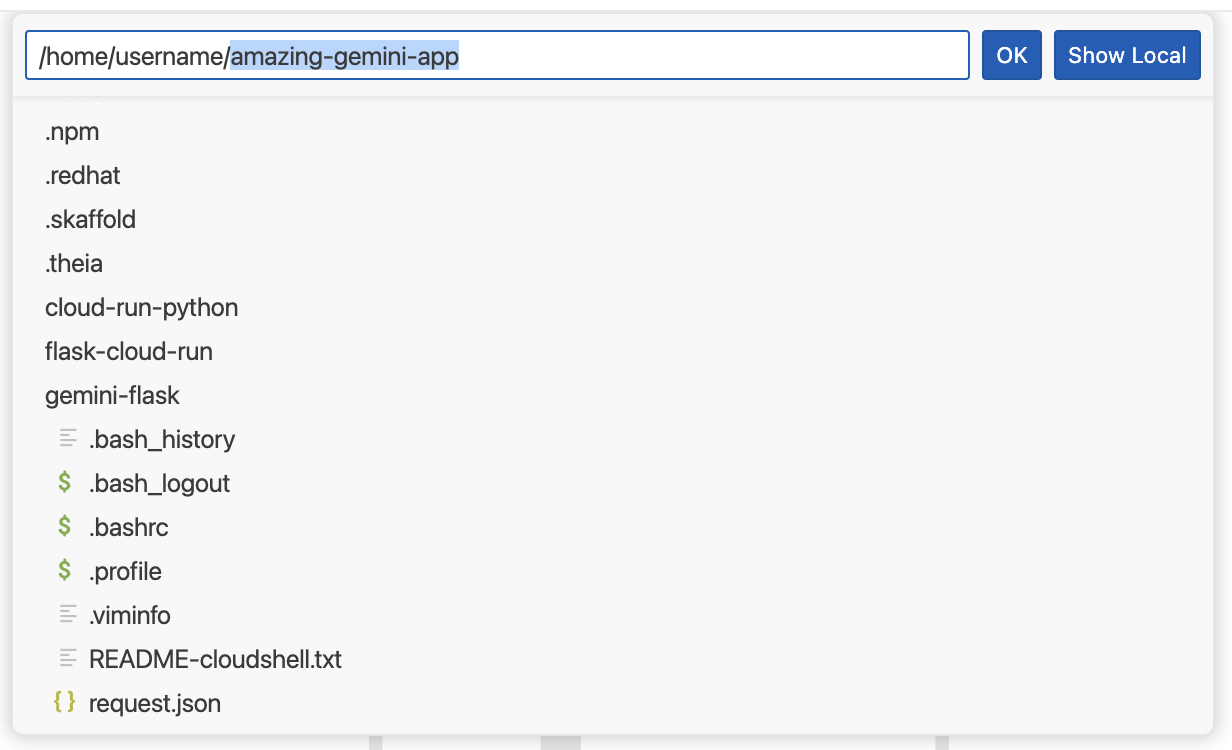The width and height of the screenshot is (1232, 750).
Task: Click the dollar icon beside .profile
Action: coord(65,571)
